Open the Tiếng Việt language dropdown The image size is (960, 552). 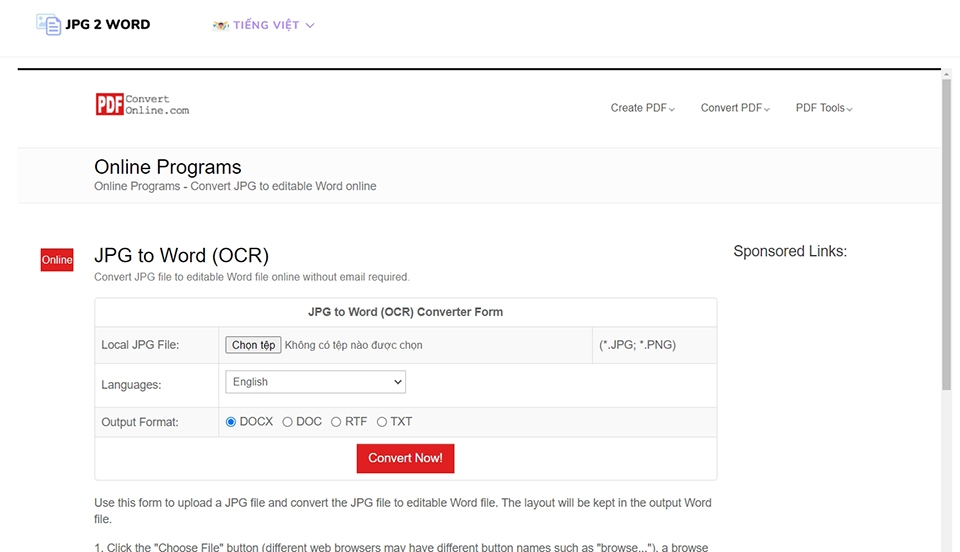click(x=263, y=25)
